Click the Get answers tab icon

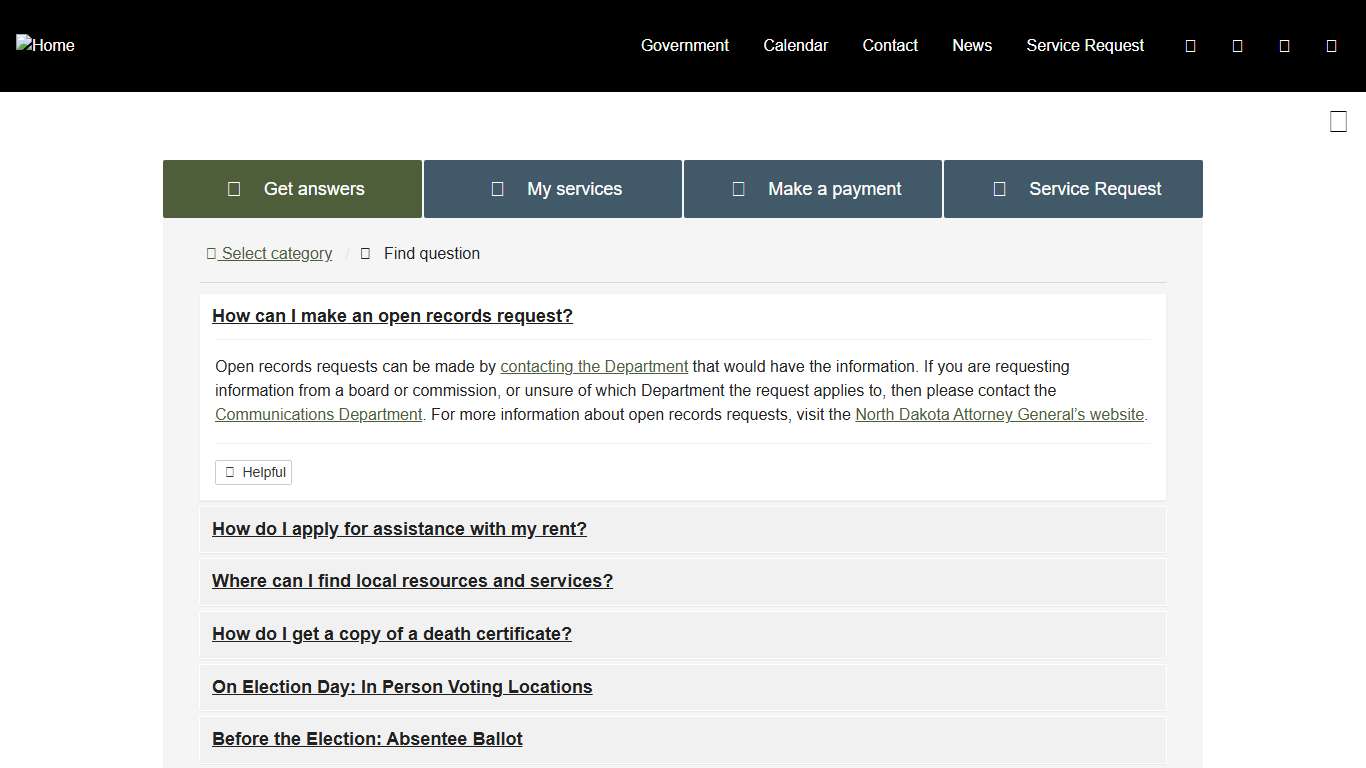233,188
